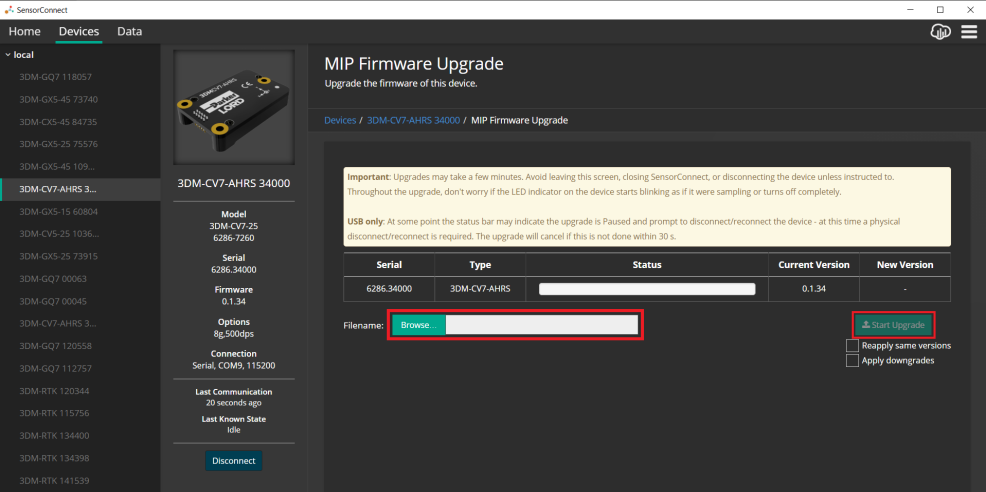Click the Last Known State Idle value
Screen dimensions: 986x492
(x=234, y=430)
